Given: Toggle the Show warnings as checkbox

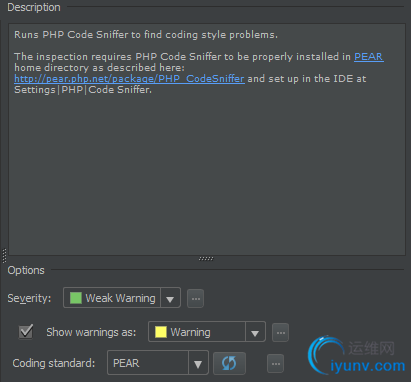Looking at the screenshot, I should (x=26, y=332).
